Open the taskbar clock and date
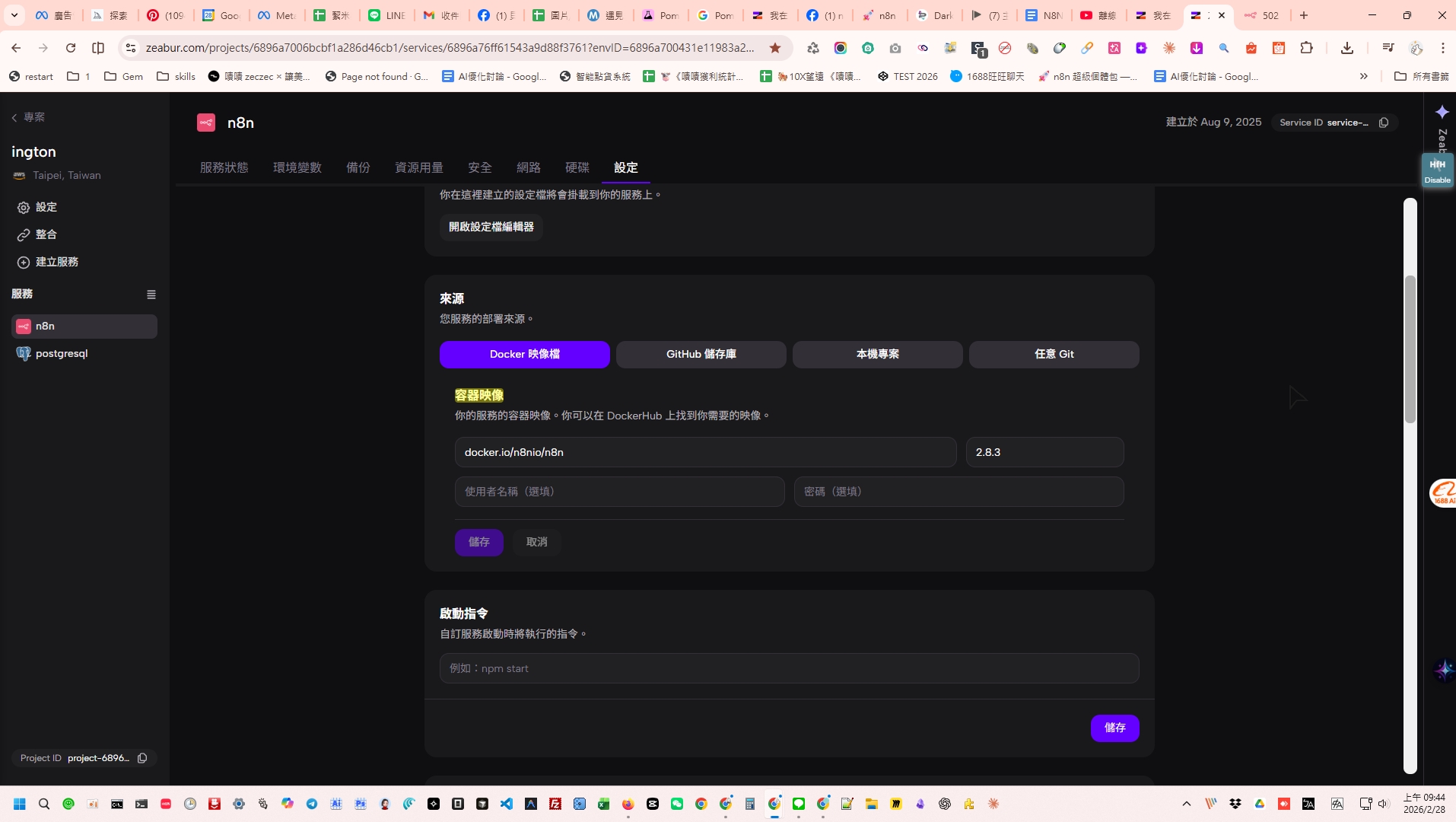Screen dimensions: 1456x822 1424,804
